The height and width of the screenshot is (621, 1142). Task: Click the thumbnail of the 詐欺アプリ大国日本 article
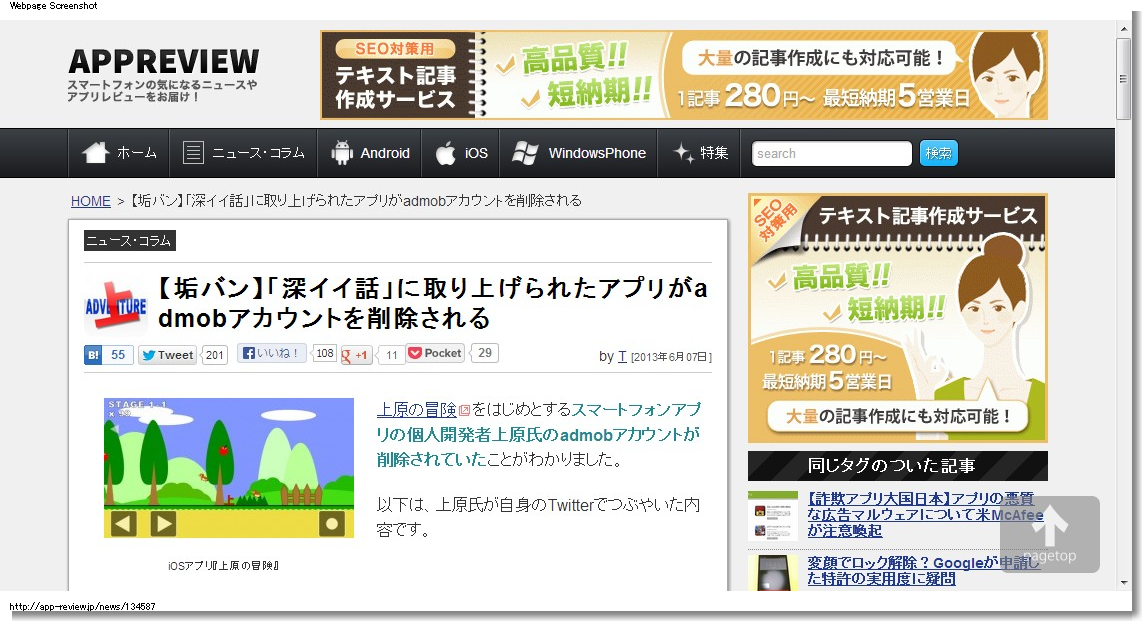coord(773,515)
